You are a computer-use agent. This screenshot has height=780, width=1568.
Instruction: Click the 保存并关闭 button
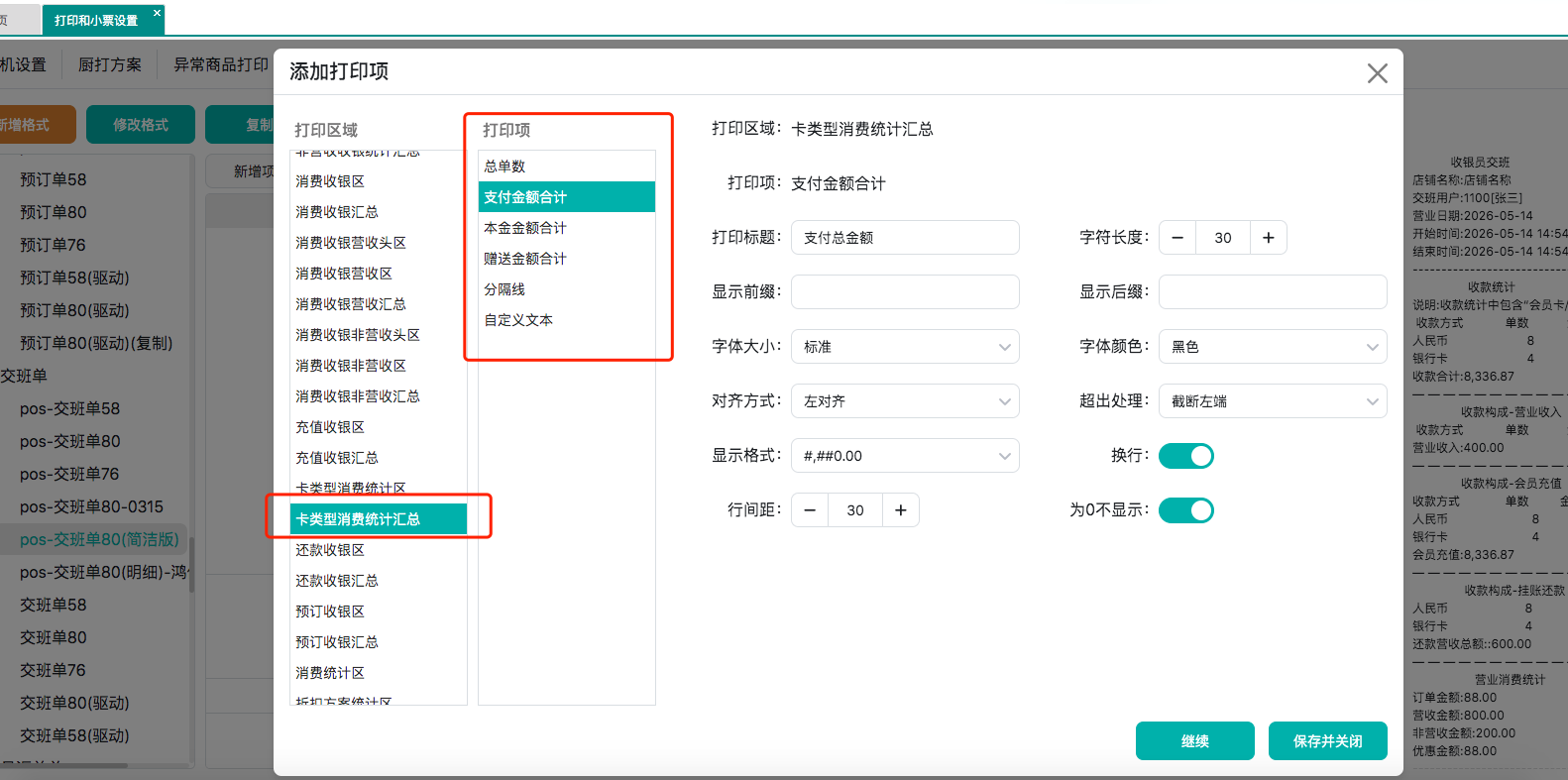coord(1328,741)
